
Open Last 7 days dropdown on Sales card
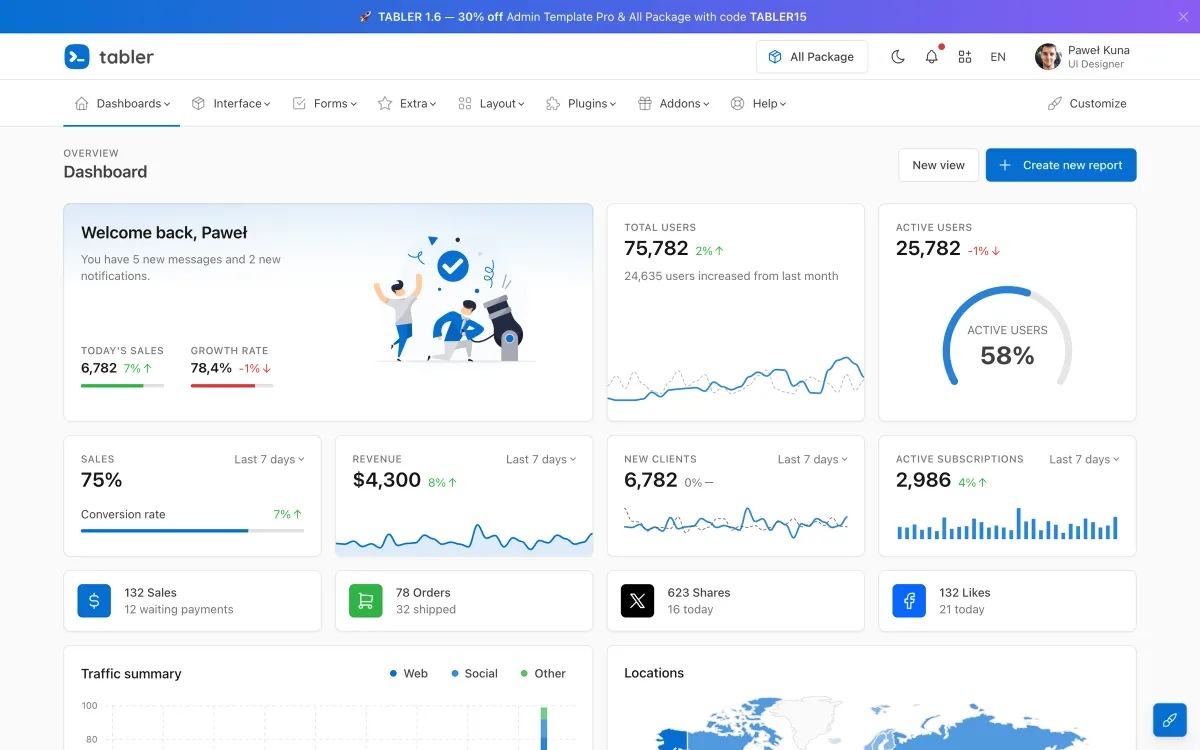tap(269, 459)
